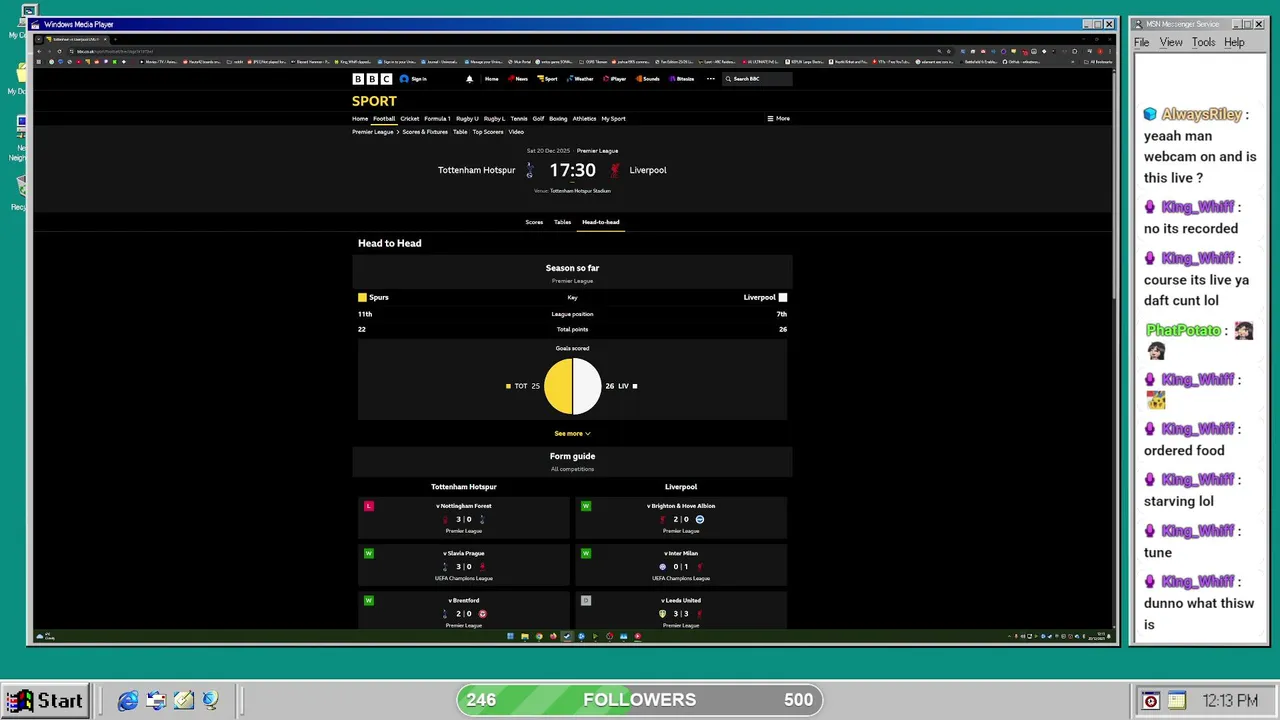Open the three-dot more services menu

(x=711, y=79)
